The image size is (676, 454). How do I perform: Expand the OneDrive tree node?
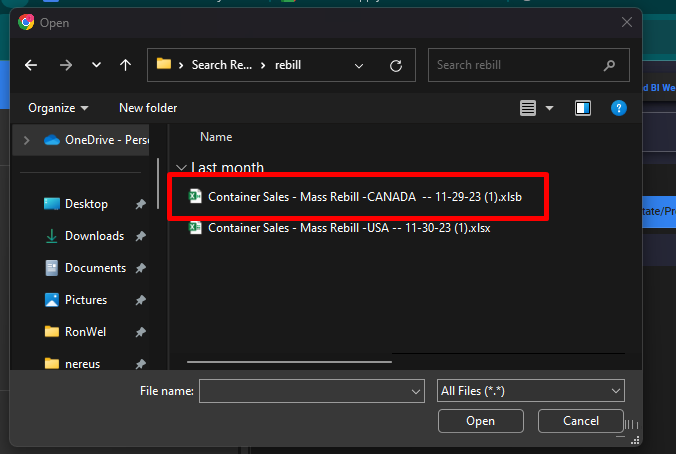(x=26, y=140)
